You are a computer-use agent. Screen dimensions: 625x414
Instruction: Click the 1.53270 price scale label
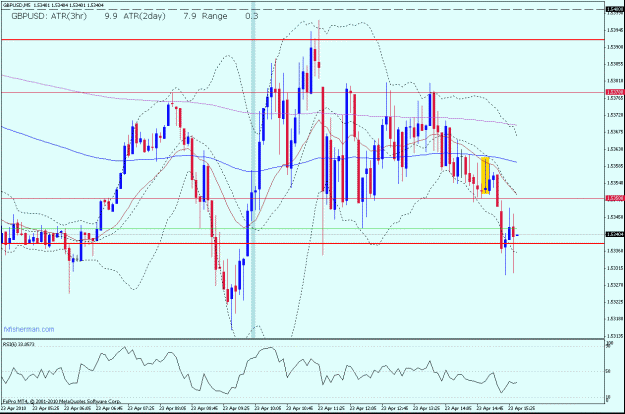click(x=615, y=285)
